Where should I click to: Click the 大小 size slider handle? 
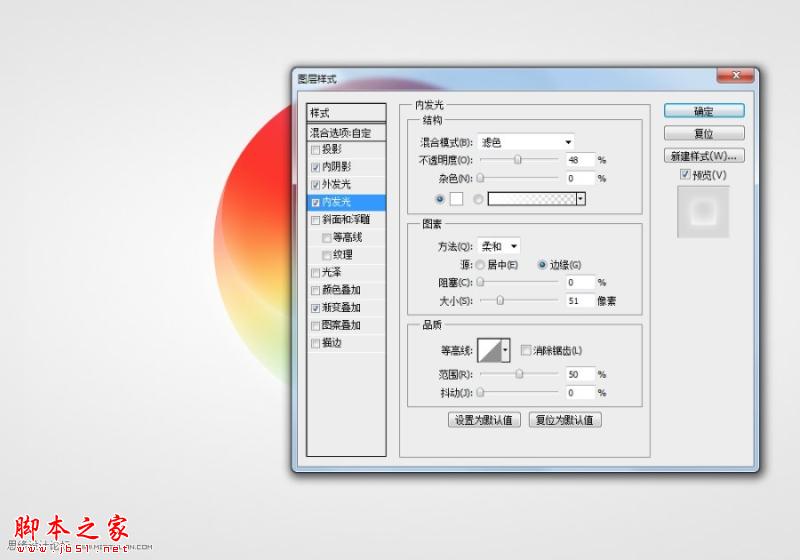coord(500,300)
